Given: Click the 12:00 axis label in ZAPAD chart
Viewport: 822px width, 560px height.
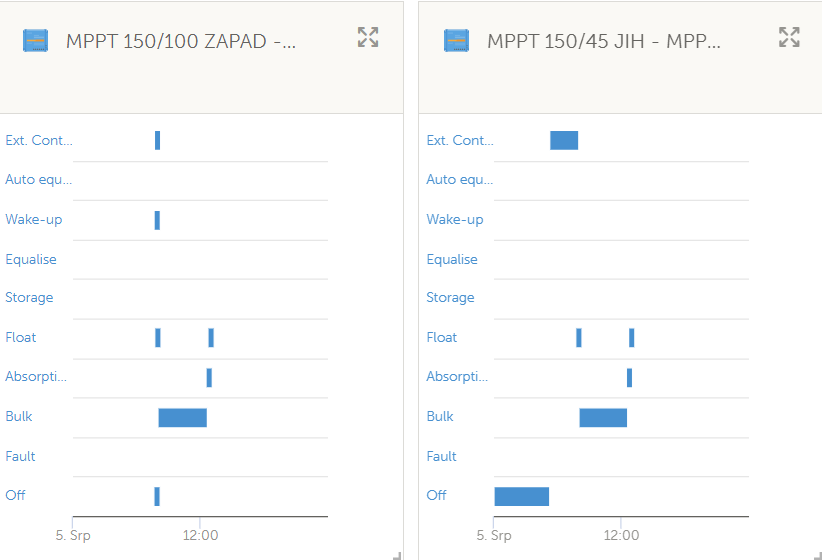Looking at the screenshot, I should click(x=200, y=535).
